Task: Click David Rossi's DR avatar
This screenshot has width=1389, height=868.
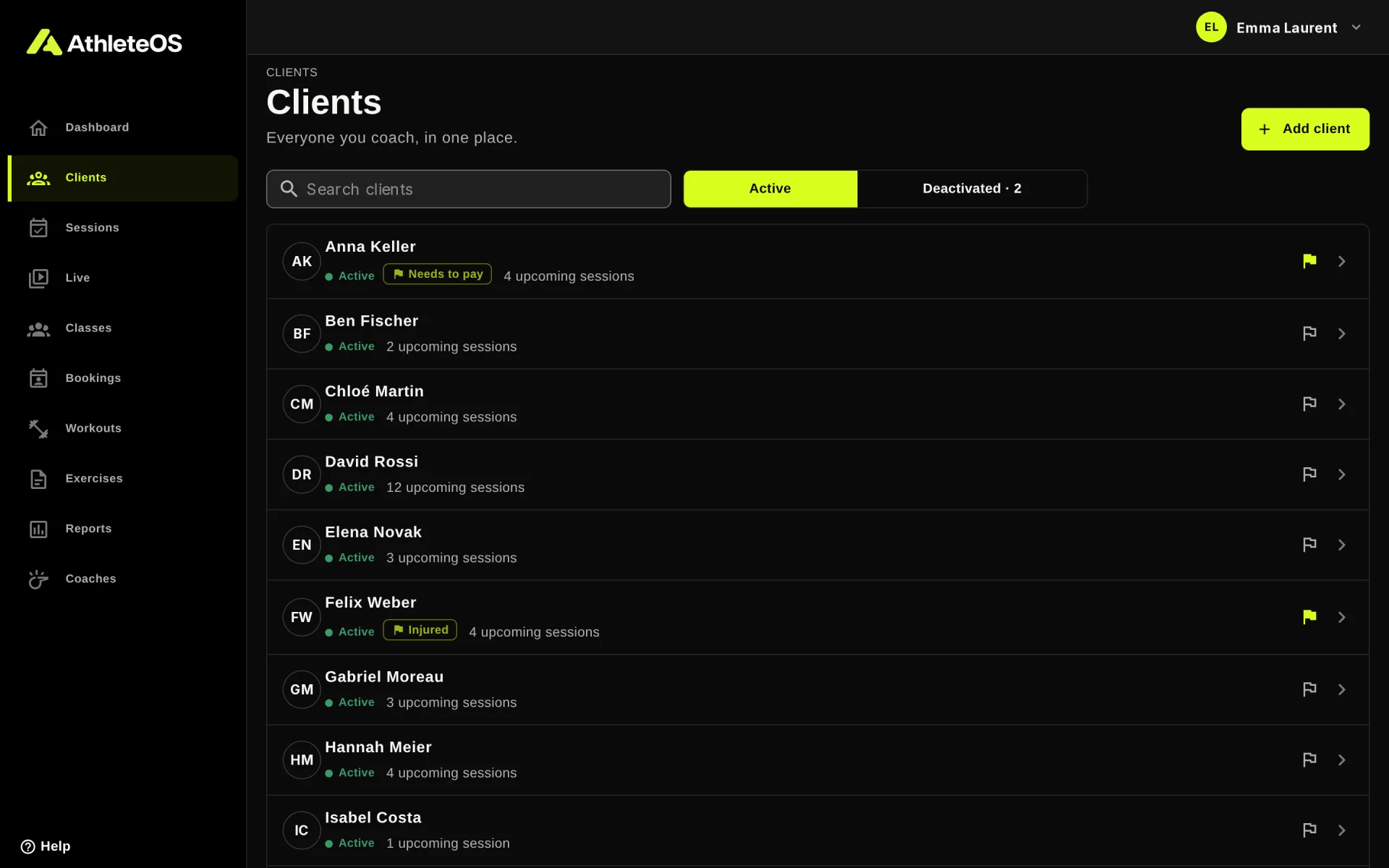Action: (302, 475)
